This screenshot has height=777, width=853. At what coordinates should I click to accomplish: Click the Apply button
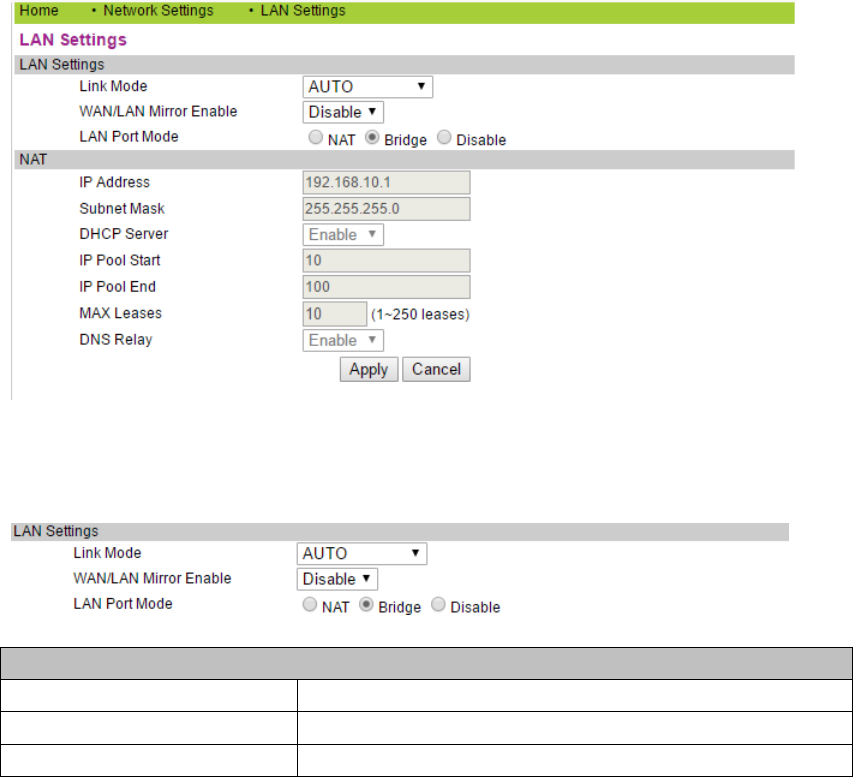(x=369, y=369)
